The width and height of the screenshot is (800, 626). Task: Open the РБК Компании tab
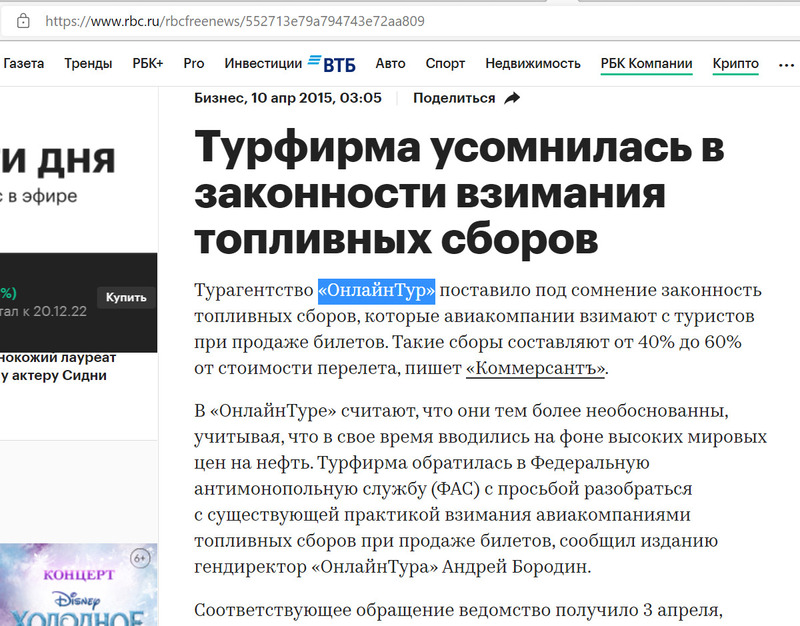pos(646,63)
